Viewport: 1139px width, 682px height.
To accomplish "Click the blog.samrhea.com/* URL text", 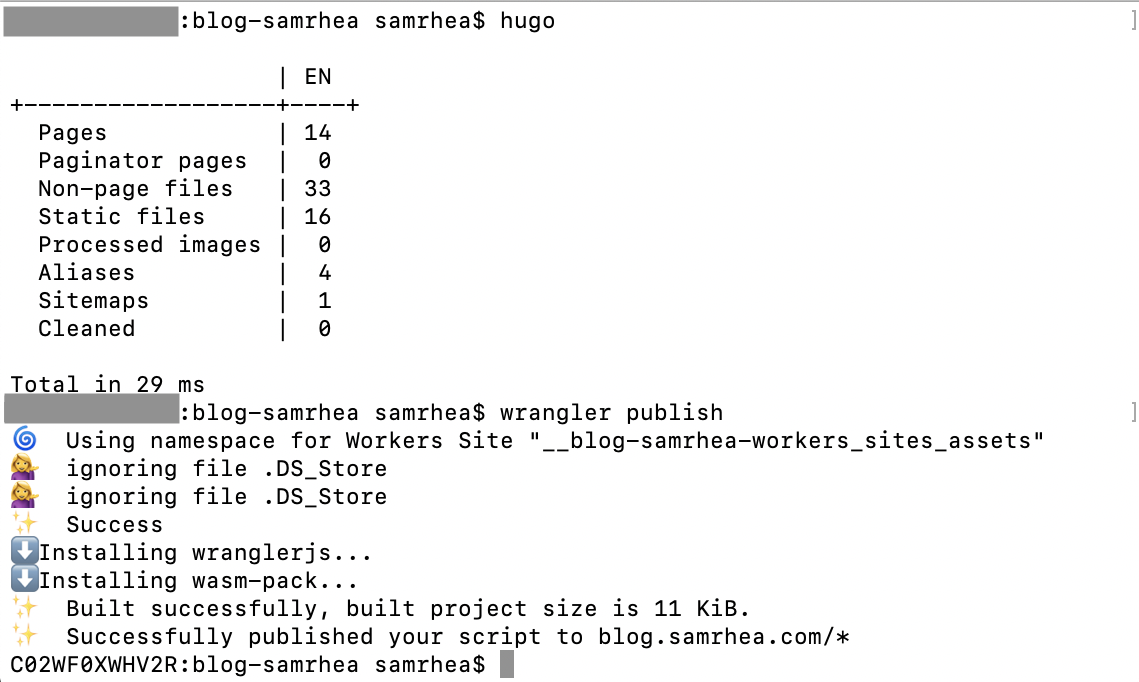I will tap(723, 637).
